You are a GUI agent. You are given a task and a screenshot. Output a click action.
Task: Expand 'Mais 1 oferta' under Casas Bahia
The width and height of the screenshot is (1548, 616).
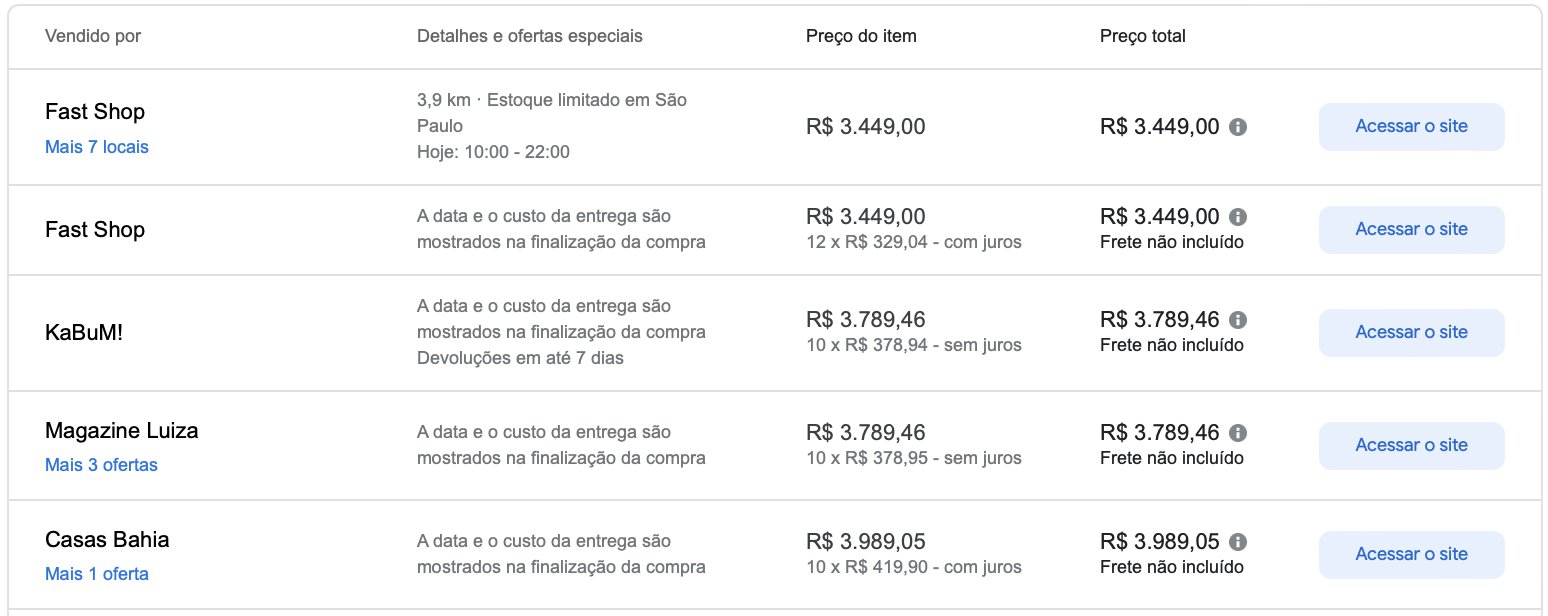coord(97,574)
